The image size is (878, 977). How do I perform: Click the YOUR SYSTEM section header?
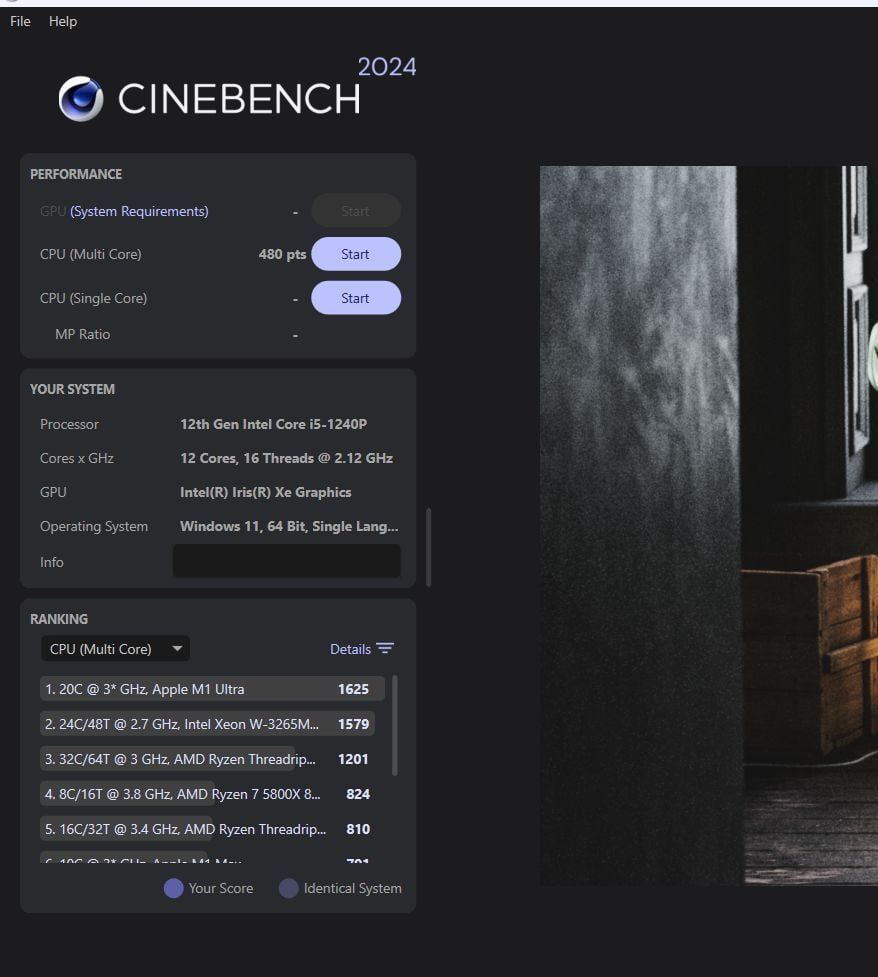tap(72, 389)
